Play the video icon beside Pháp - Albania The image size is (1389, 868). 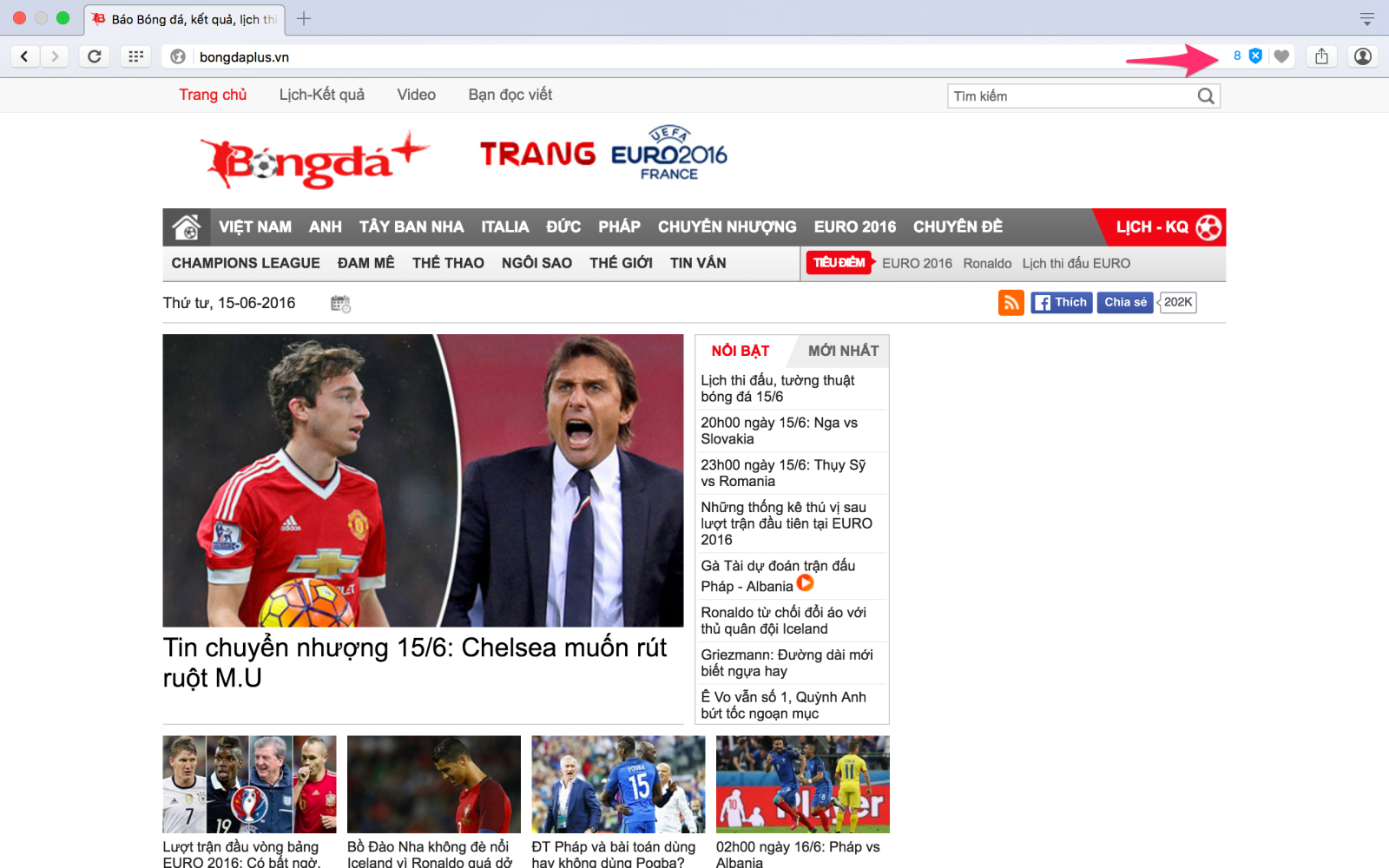click(x=806, y=583)
